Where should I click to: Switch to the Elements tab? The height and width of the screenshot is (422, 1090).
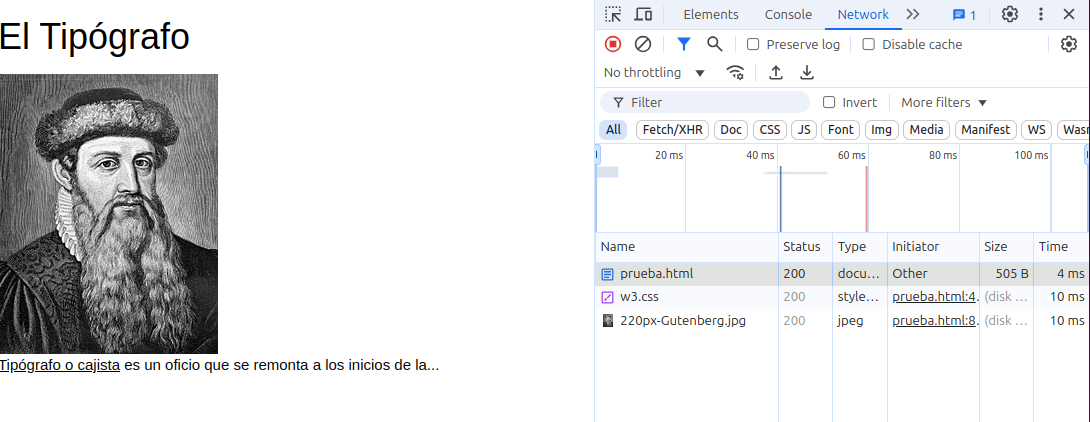pos(710,15)
